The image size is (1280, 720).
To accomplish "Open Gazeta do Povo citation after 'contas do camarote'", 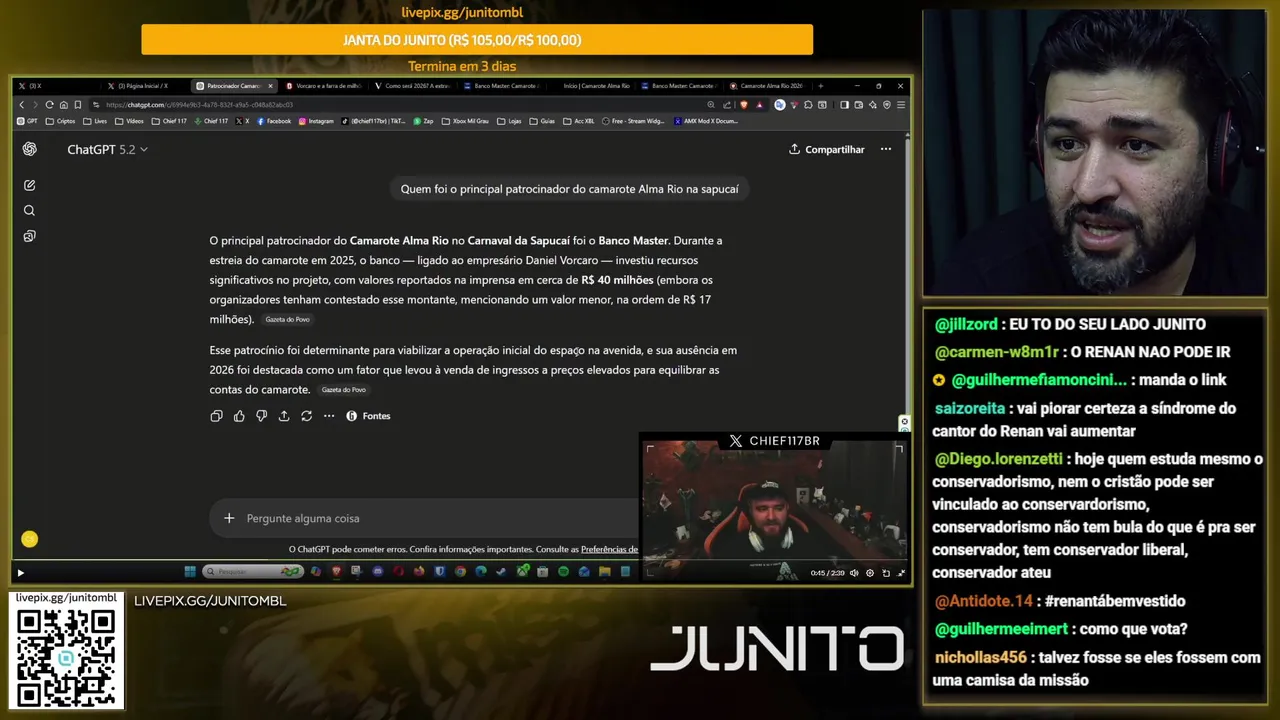I will 344,390.
